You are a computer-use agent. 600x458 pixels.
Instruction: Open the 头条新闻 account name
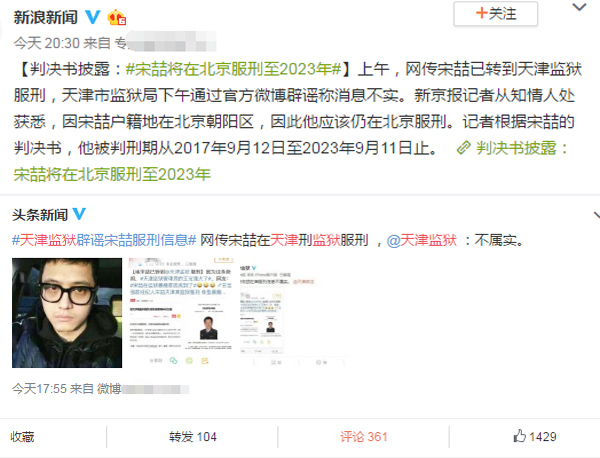click(x=40, y=215)
